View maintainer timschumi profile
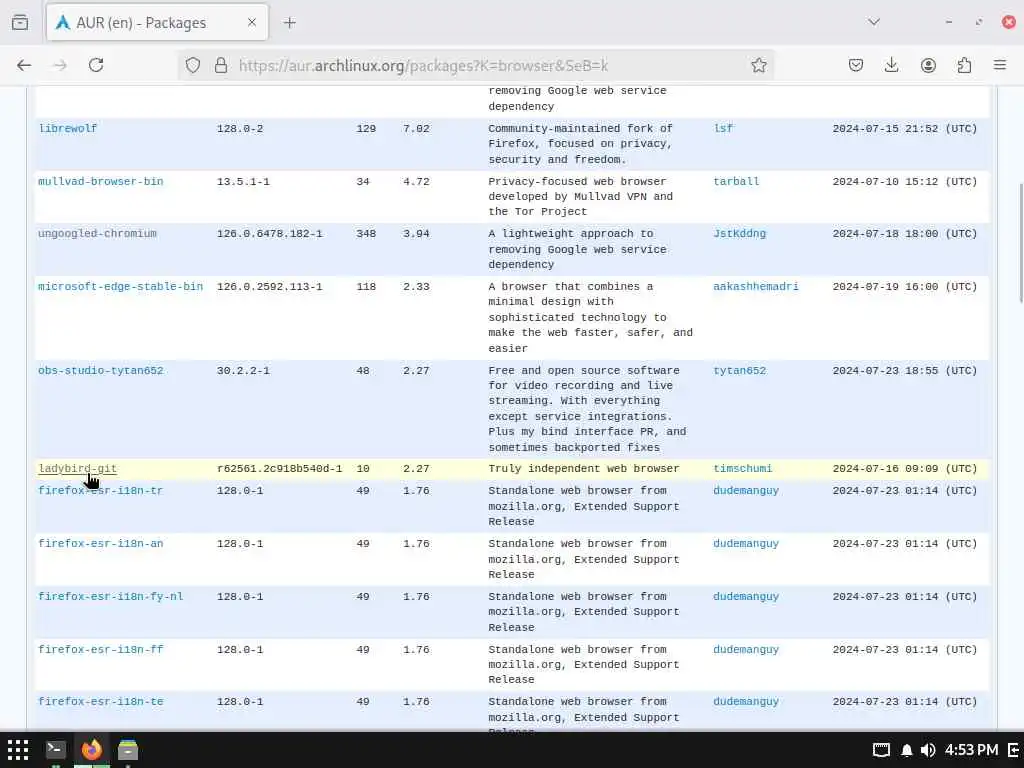 743,469
